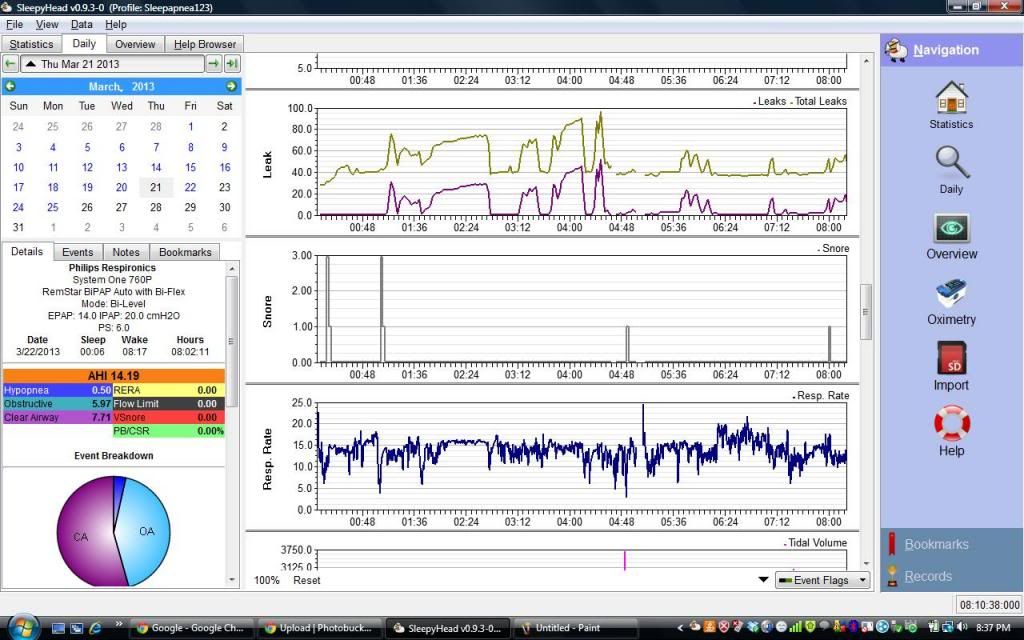Open Internet Explorer quick launch icon

(95, 628)
